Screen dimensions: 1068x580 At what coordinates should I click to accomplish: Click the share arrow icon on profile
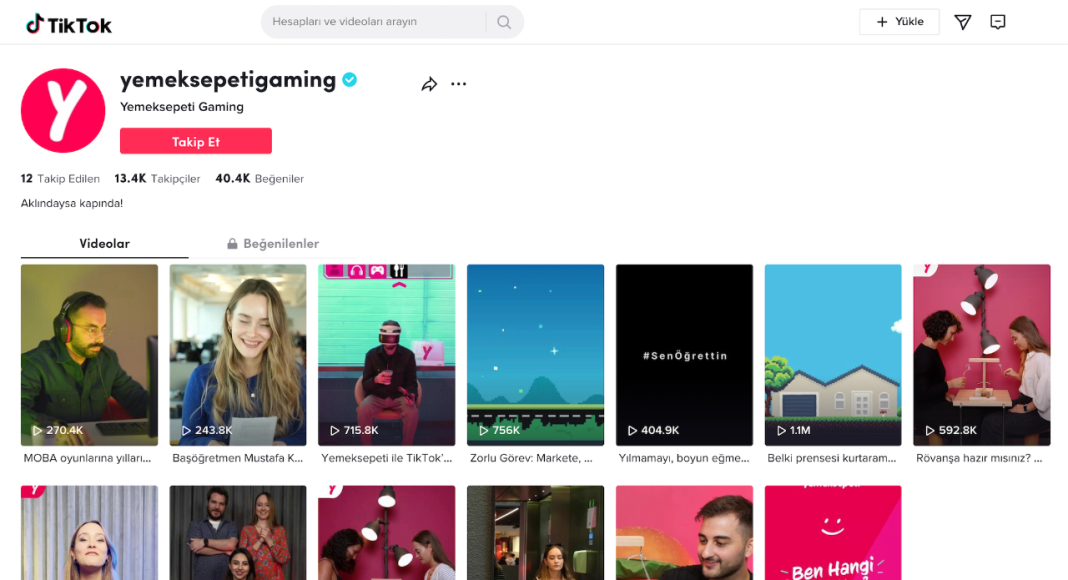pyautogui.click(x=429, y=84)
